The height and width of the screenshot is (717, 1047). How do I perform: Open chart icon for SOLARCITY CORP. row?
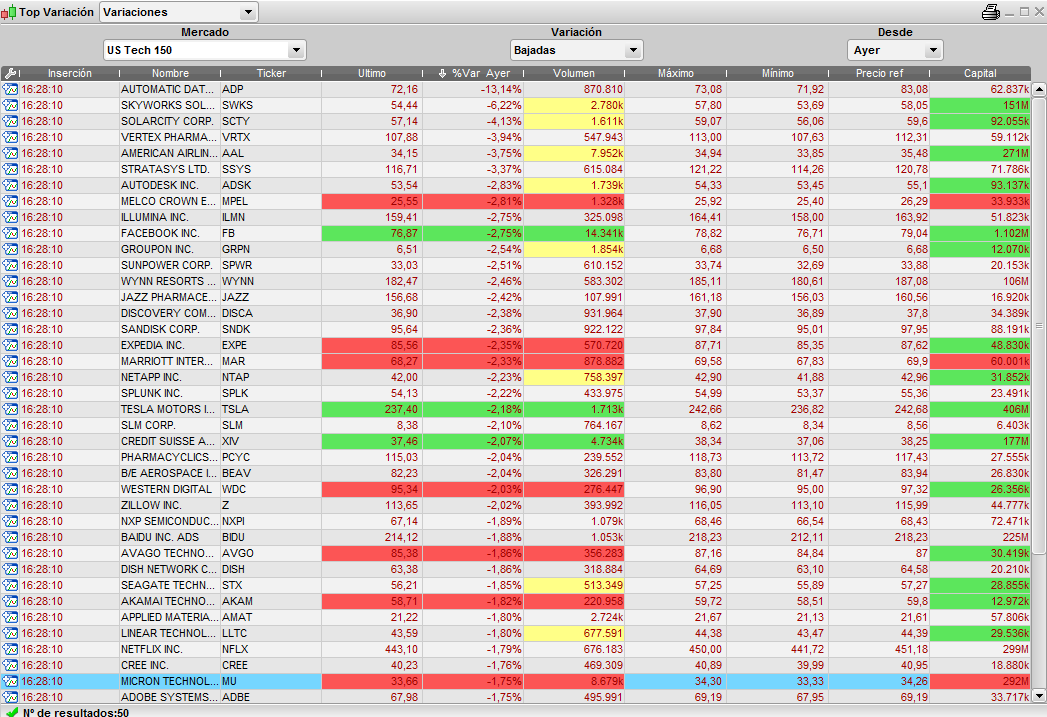10,122
